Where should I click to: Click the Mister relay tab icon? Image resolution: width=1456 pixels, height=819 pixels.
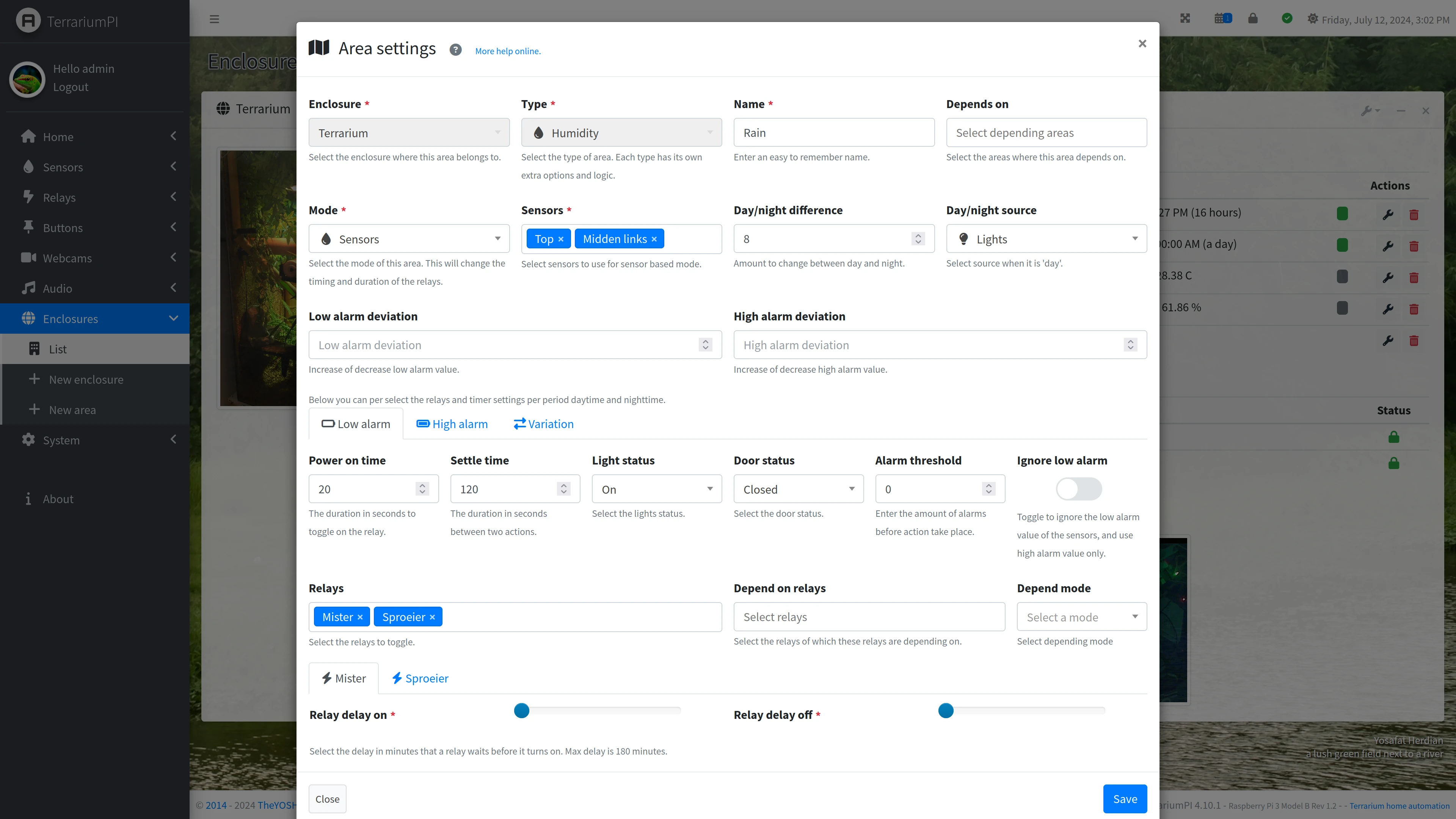pos(327,678)
